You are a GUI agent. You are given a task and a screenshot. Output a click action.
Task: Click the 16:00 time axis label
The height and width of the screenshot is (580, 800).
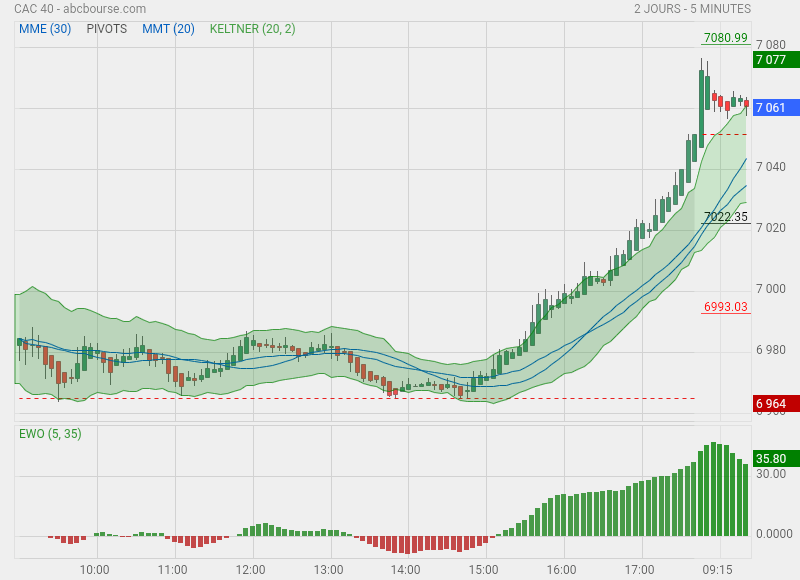(562, 569)
